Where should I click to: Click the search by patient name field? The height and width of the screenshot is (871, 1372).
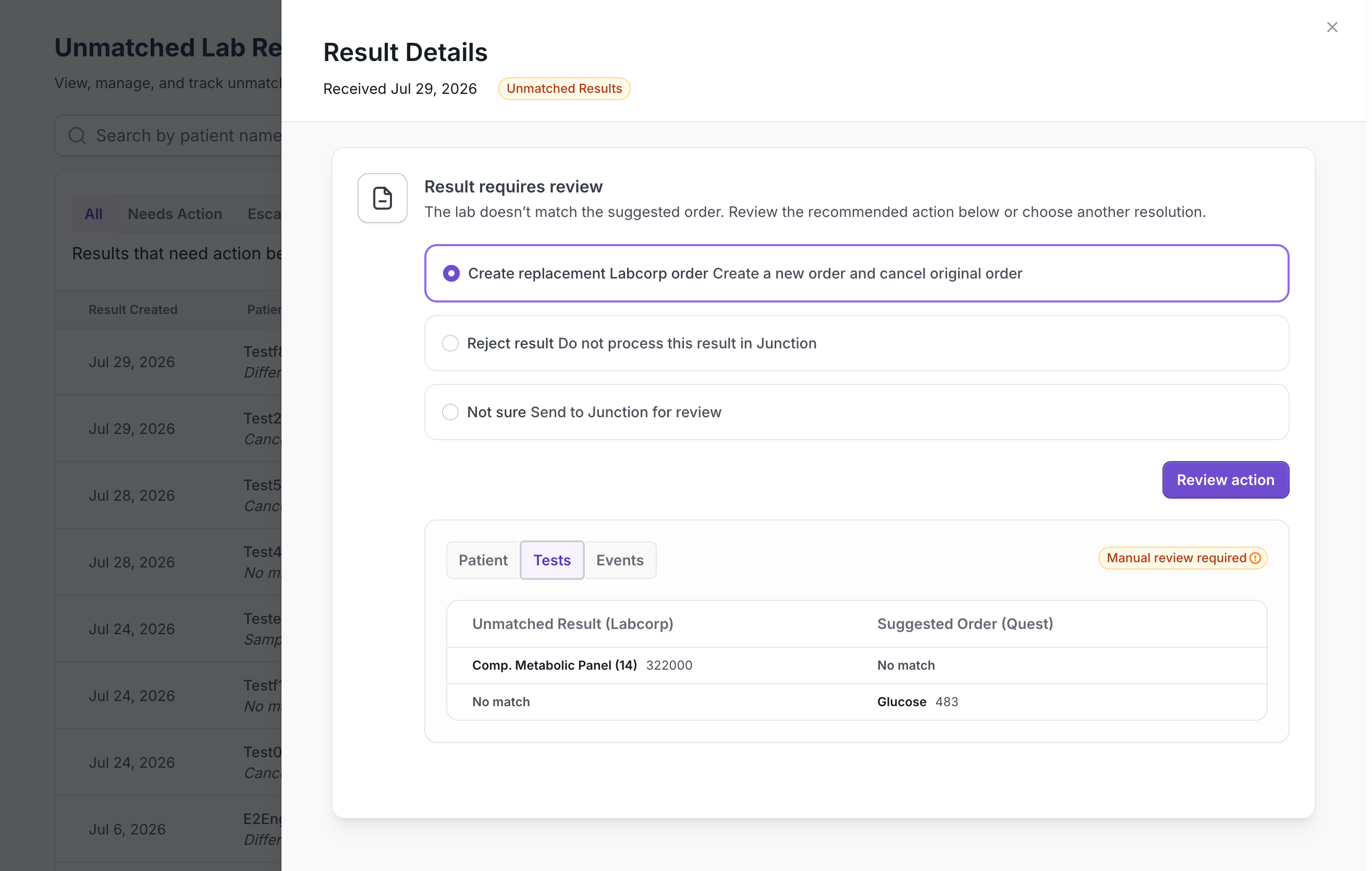(169, 136)
